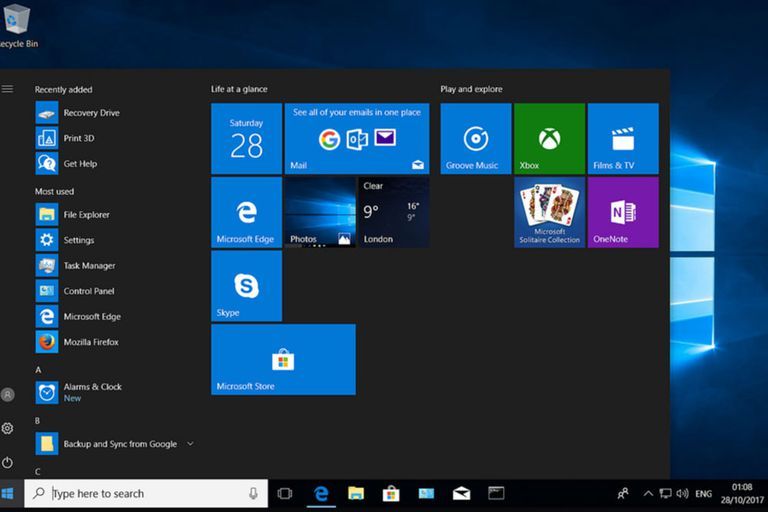Viewport: 768px width, 512px height.
Task: Expand Backup and Sync from Google folder
Action: [x=190, y=444]
